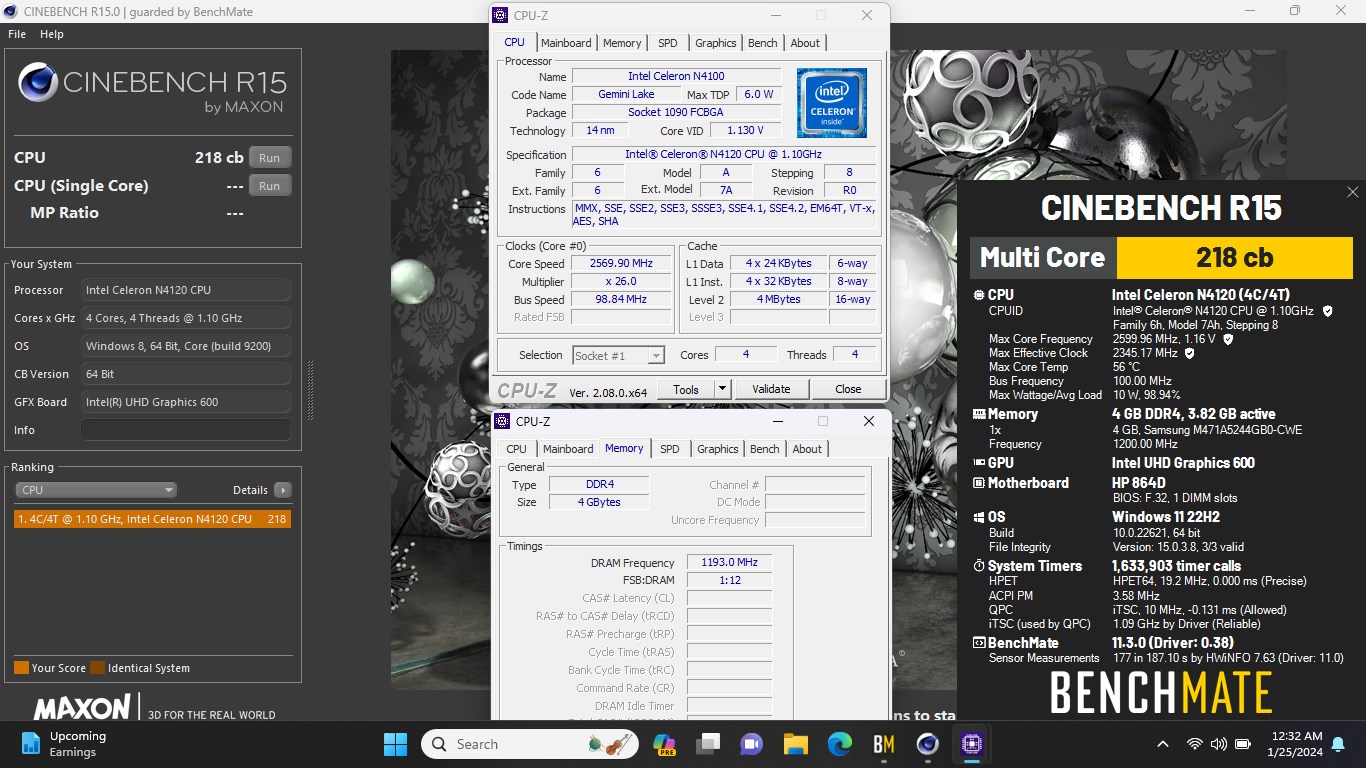Launch the Chat app from the taskbar
Image resolution: width=1366 pixels, height=768 pixels.
pos(751,744)
